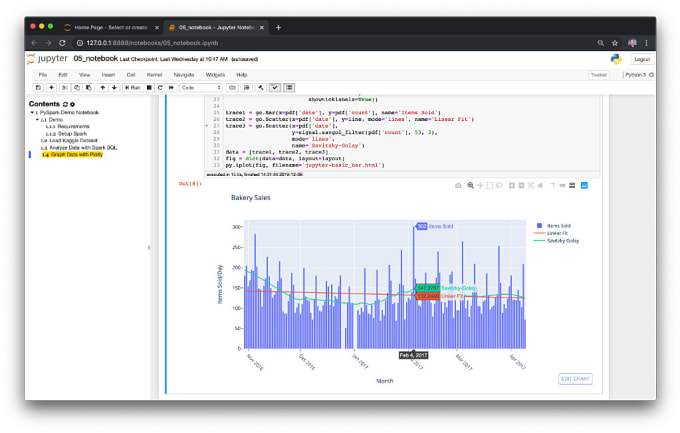Click the blue Plotly logo icon
Screen dimensions: 680x433
coord(584,186)
